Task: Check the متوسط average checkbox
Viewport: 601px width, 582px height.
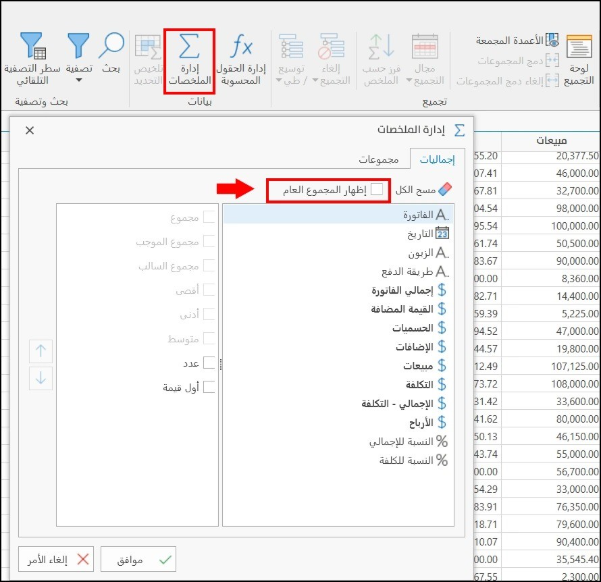Action: [209, 339]
